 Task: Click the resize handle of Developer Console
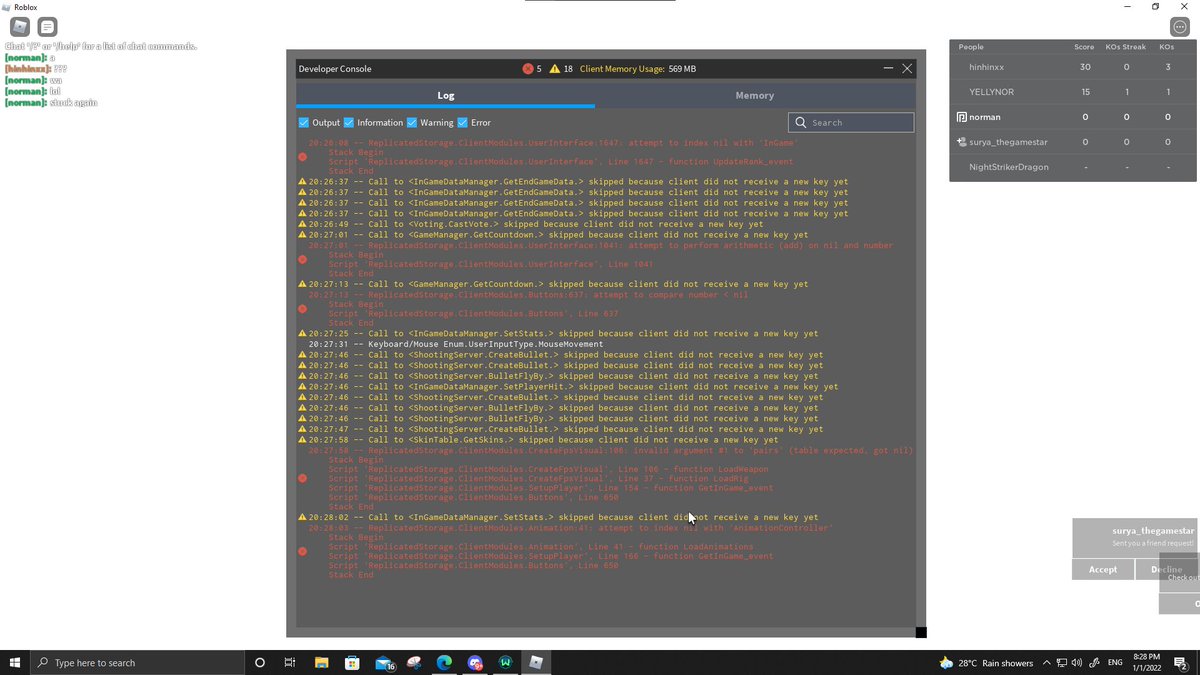[921, 632]
